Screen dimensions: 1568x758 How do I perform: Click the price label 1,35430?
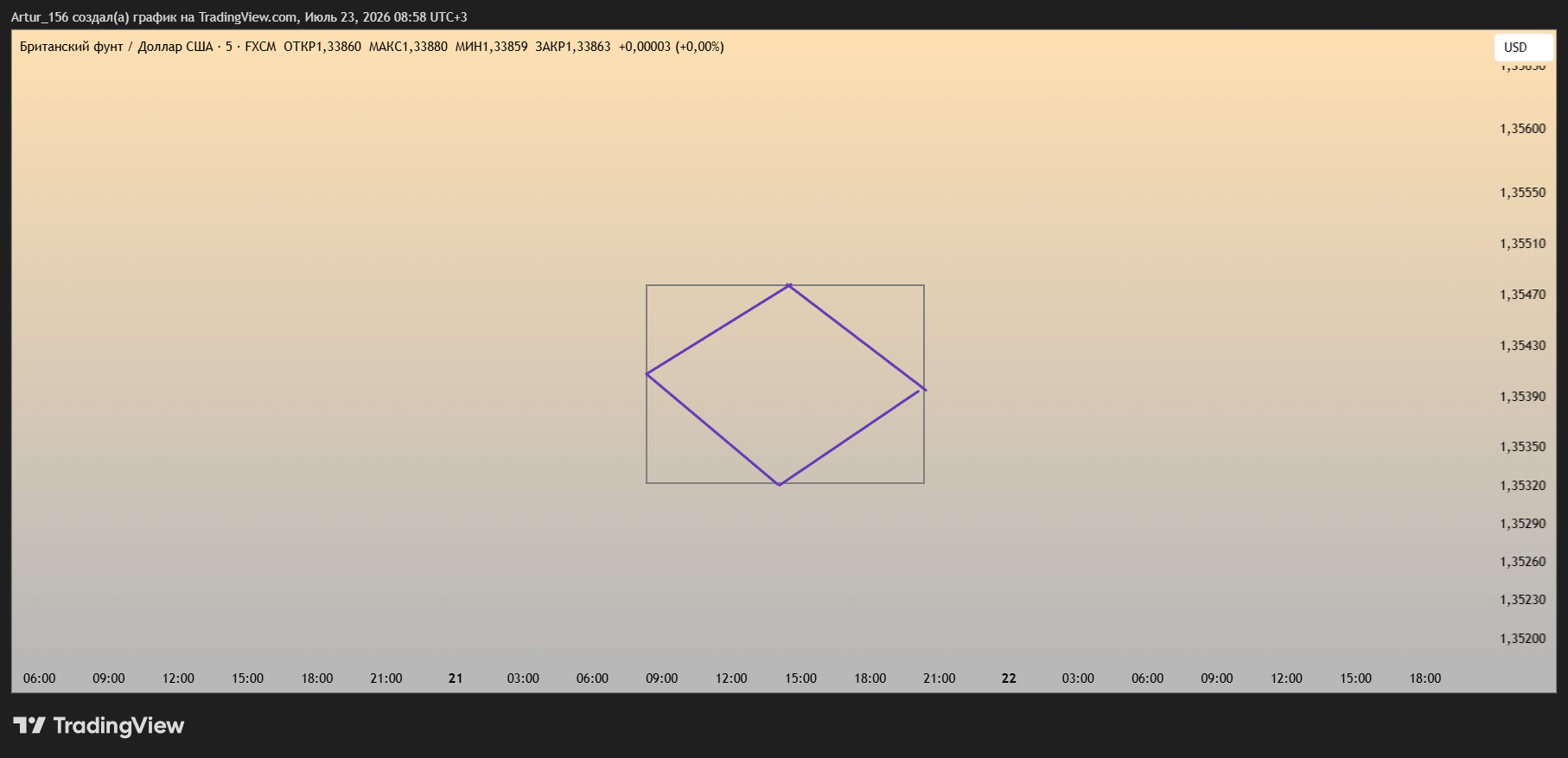[1523, 346]
